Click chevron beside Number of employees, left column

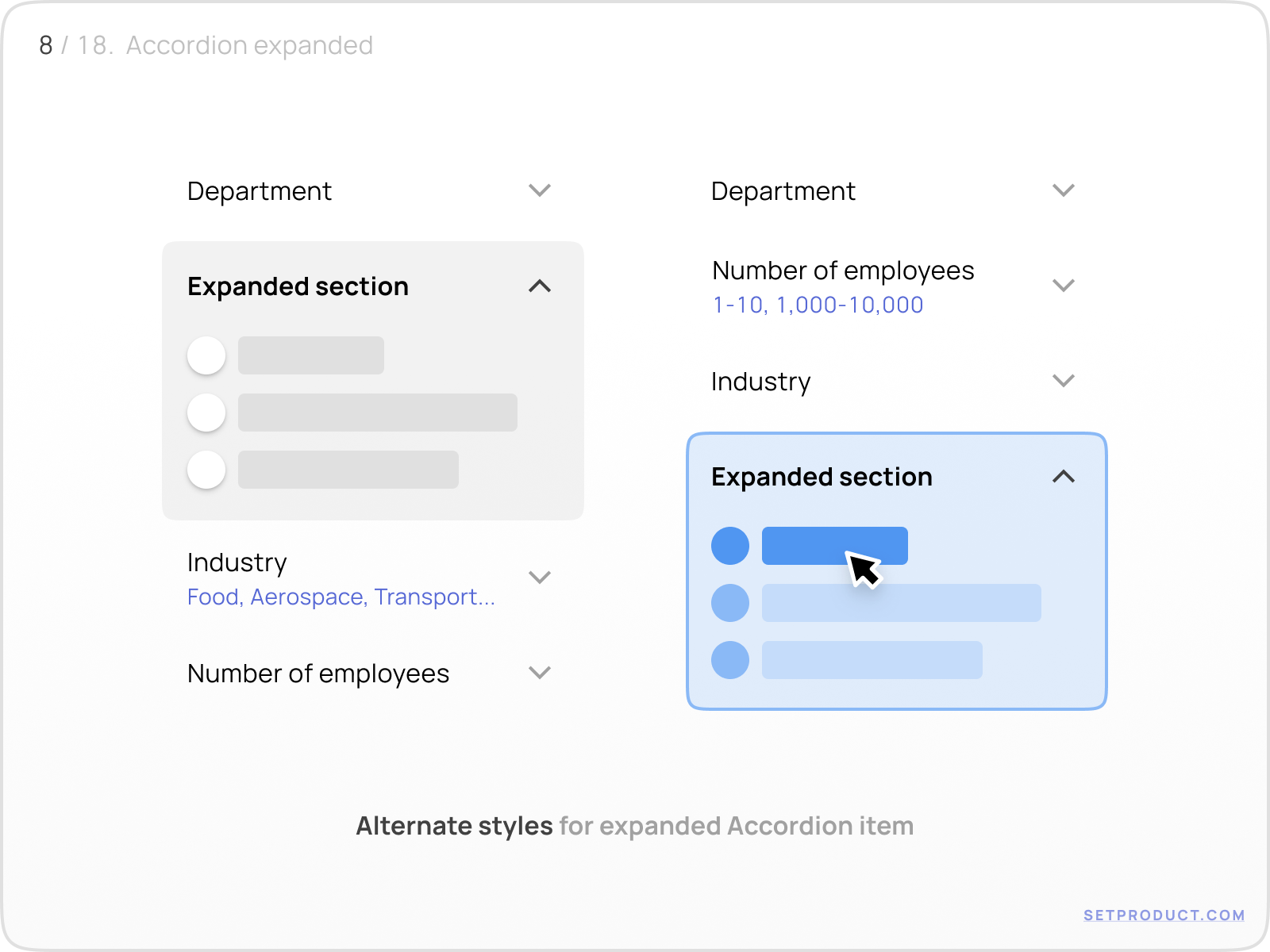tap(540, 672)
